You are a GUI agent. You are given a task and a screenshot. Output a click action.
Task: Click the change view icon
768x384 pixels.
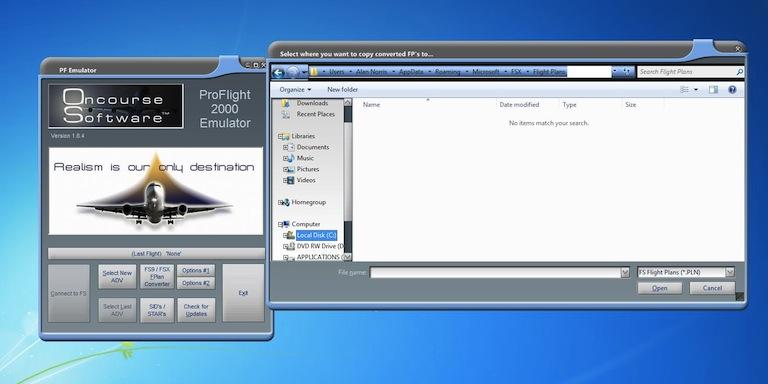point(685,90)
